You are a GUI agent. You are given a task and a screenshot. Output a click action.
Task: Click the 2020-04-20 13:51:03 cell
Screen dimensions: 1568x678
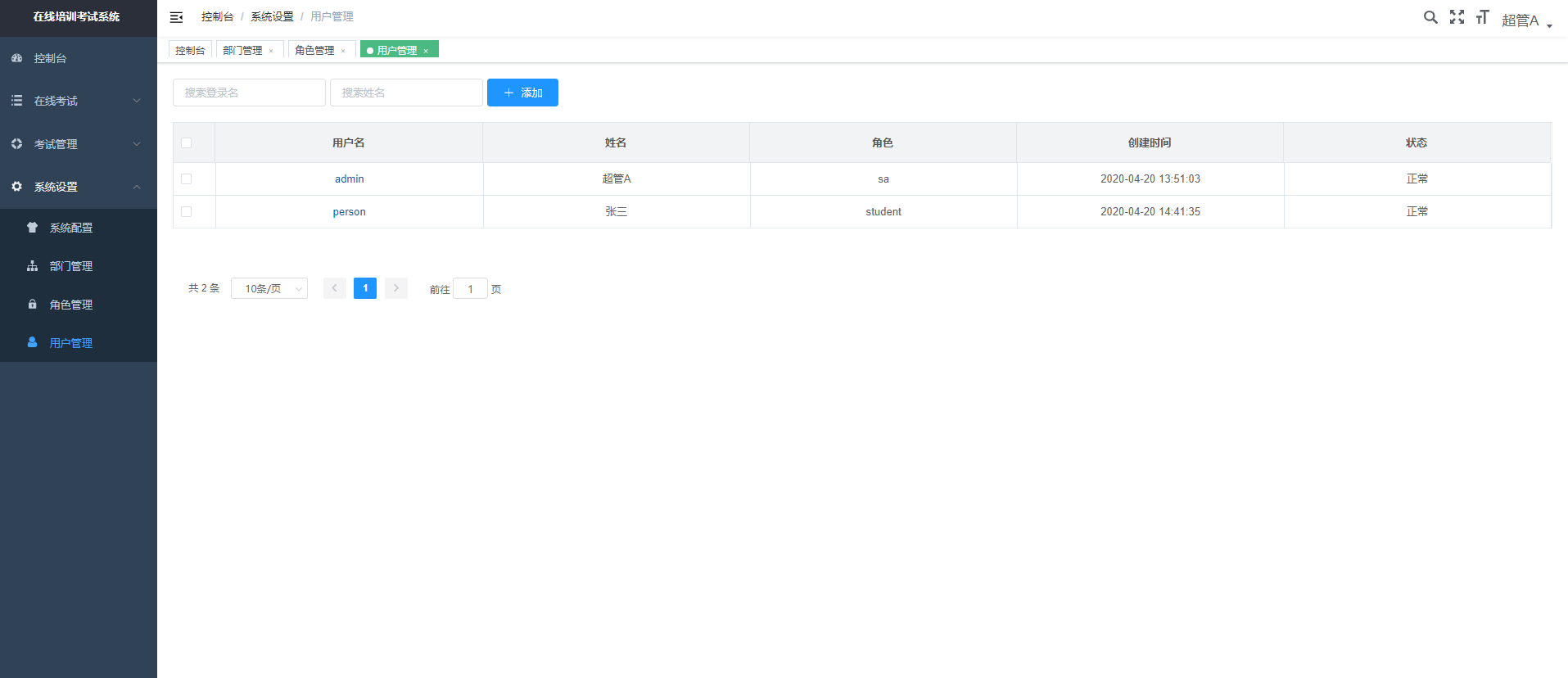1150,179
